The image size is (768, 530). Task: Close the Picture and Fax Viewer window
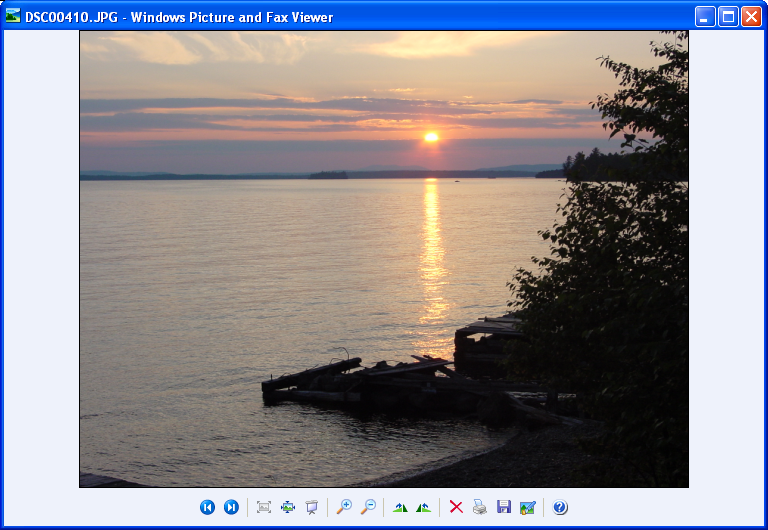coord(751,17)
